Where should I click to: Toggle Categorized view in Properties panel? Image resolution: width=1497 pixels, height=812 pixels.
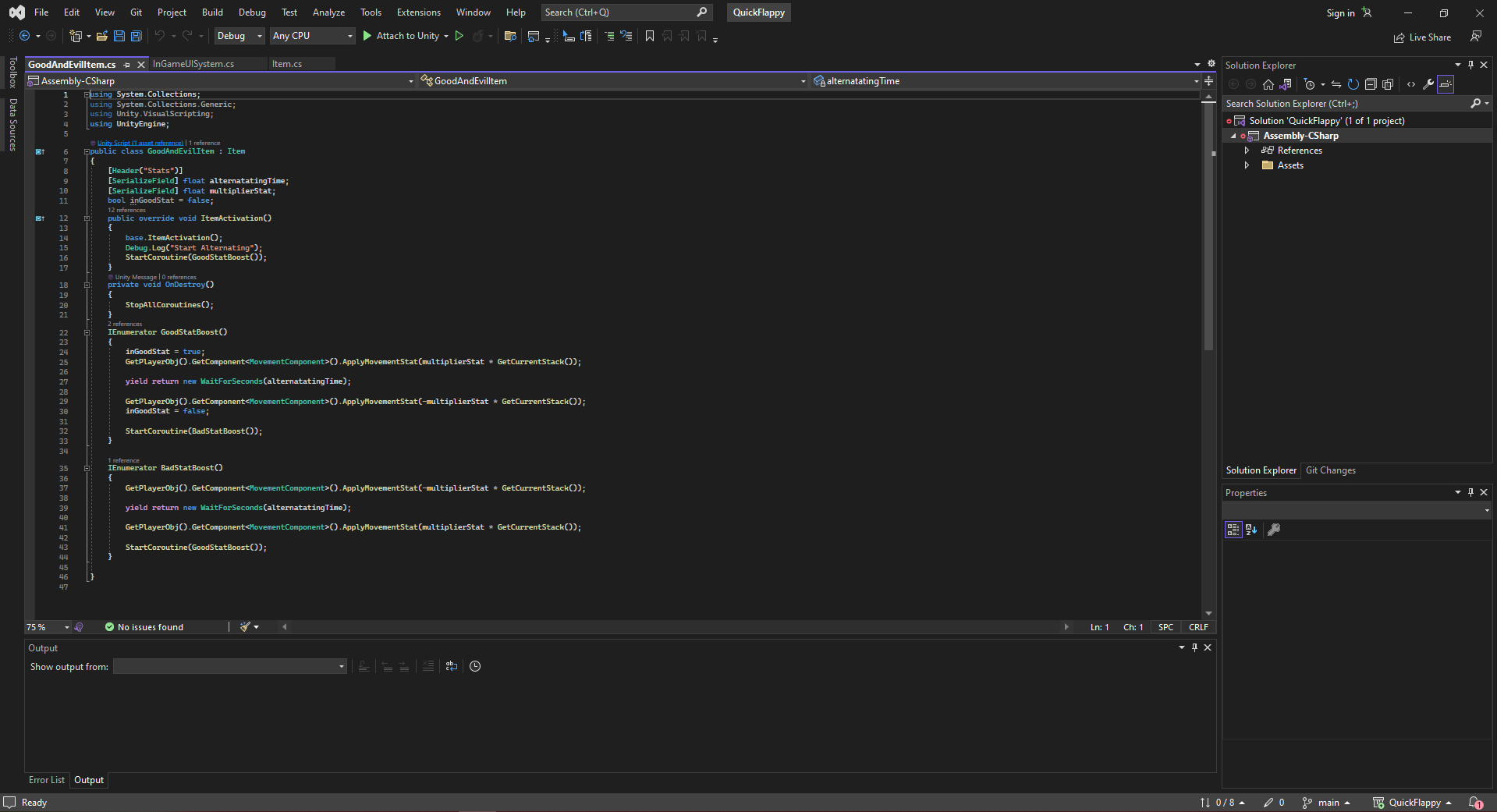(1233, 530)
